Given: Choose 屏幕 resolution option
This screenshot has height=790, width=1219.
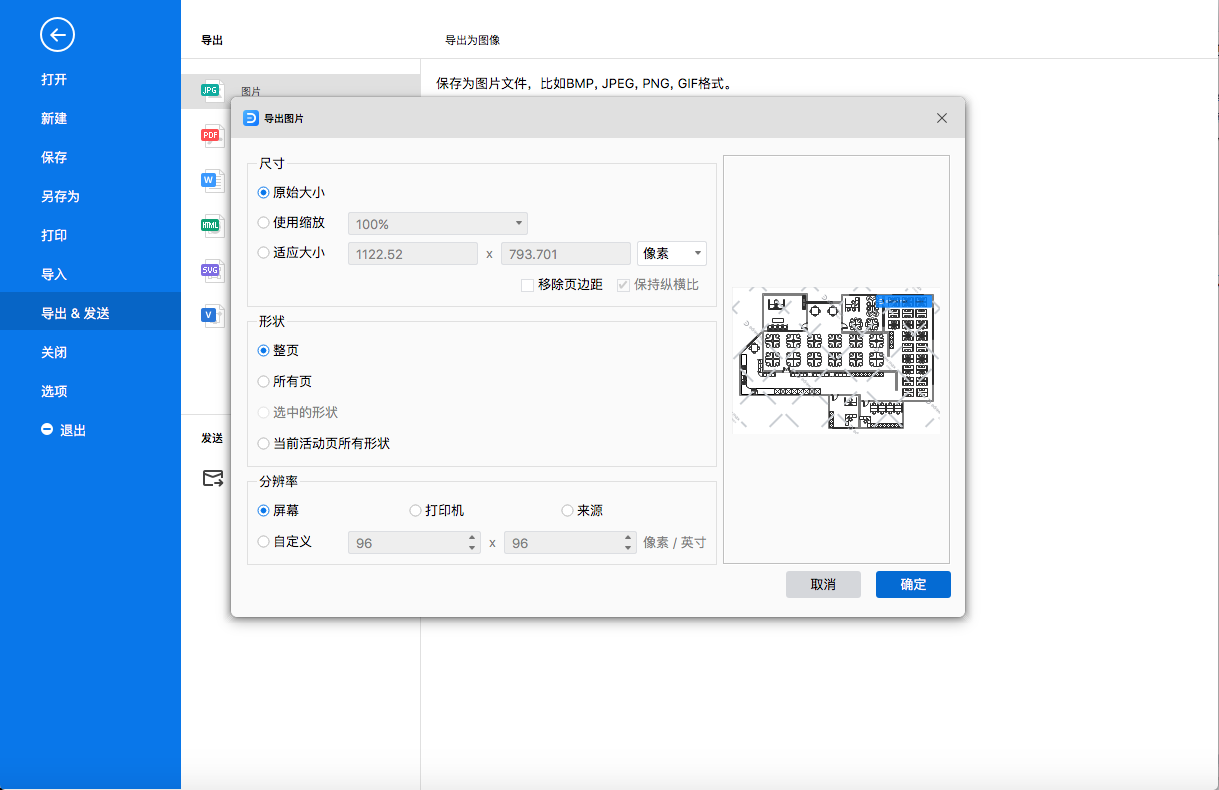Looking at the screenshot, I should (x=264, y=510).
